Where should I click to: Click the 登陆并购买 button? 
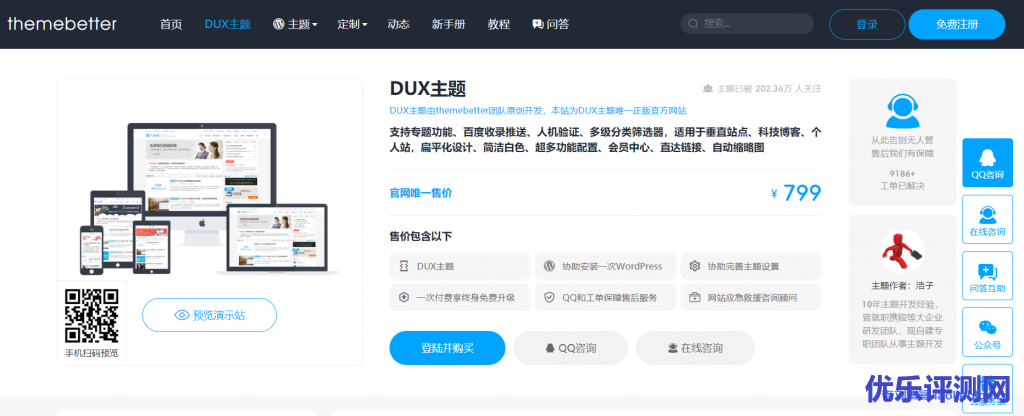point(447,348)
